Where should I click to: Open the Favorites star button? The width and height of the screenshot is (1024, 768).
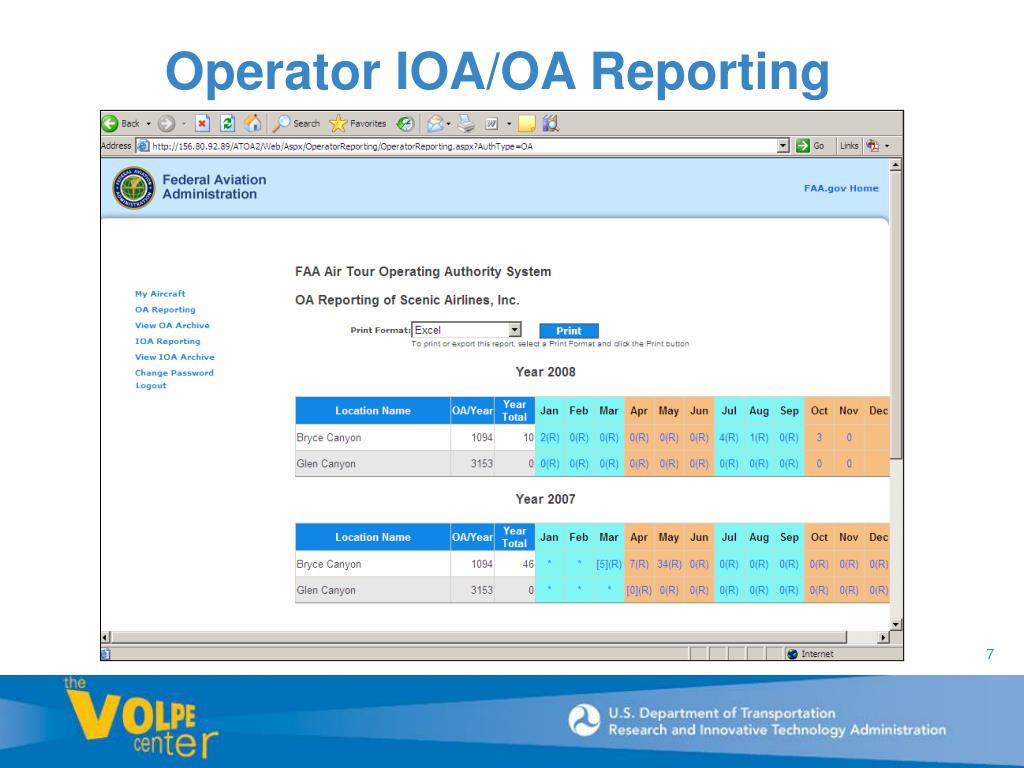(358, 123)
